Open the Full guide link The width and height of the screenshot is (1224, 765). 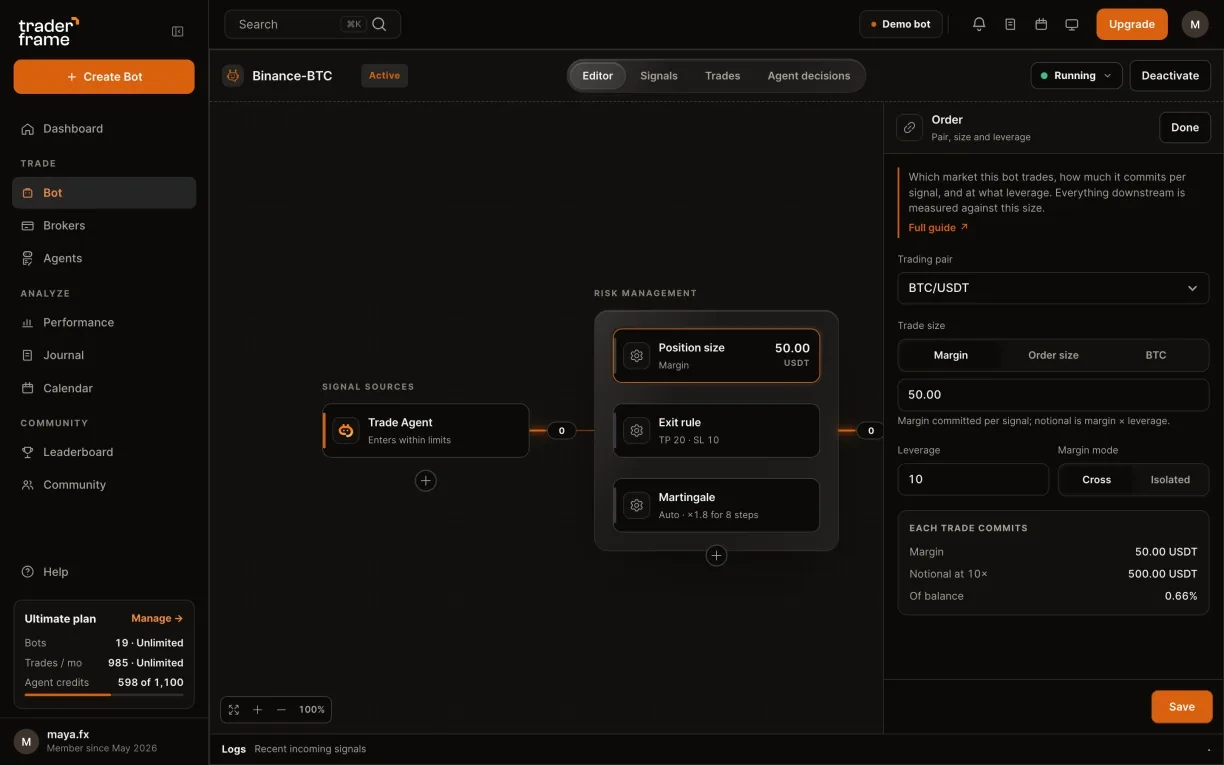[x=938, y=228]
